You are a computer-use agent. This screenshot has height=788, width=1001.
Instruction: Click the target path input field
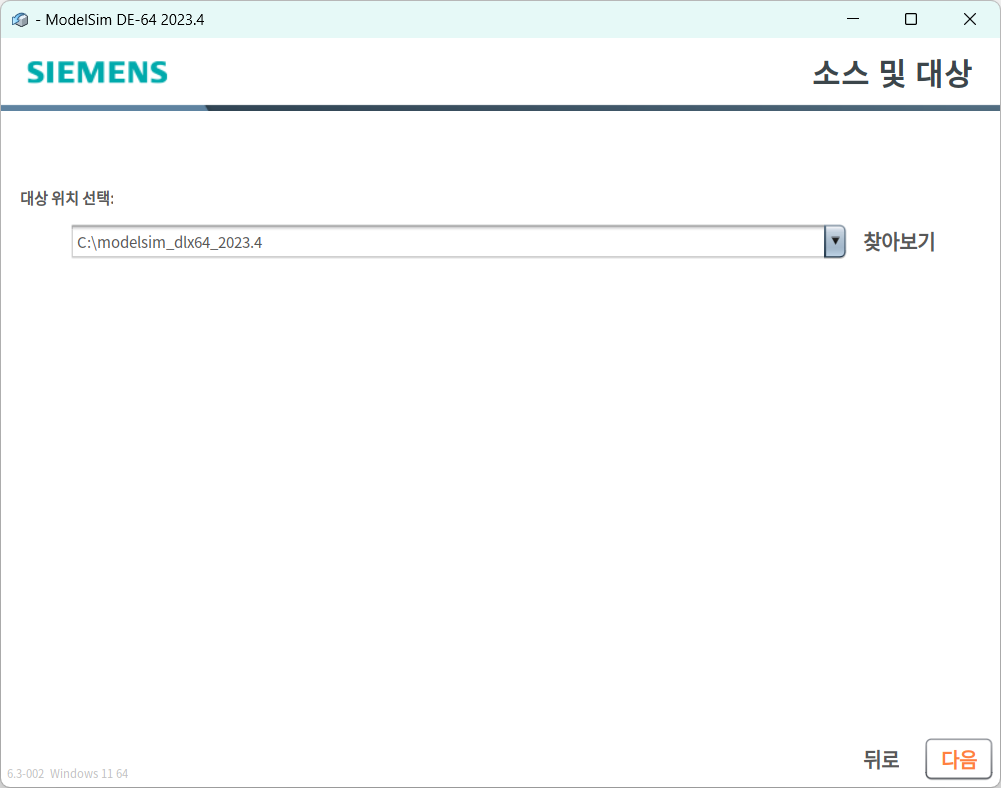click(x=448, y=241)
